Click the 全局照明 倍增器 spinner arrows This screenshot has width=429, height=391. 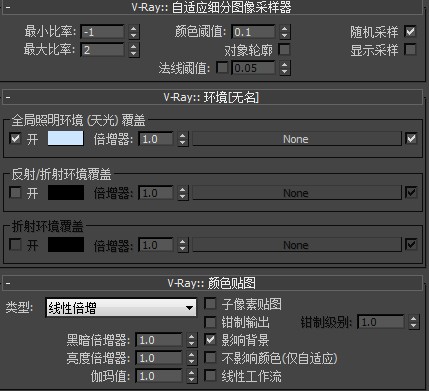183,139
